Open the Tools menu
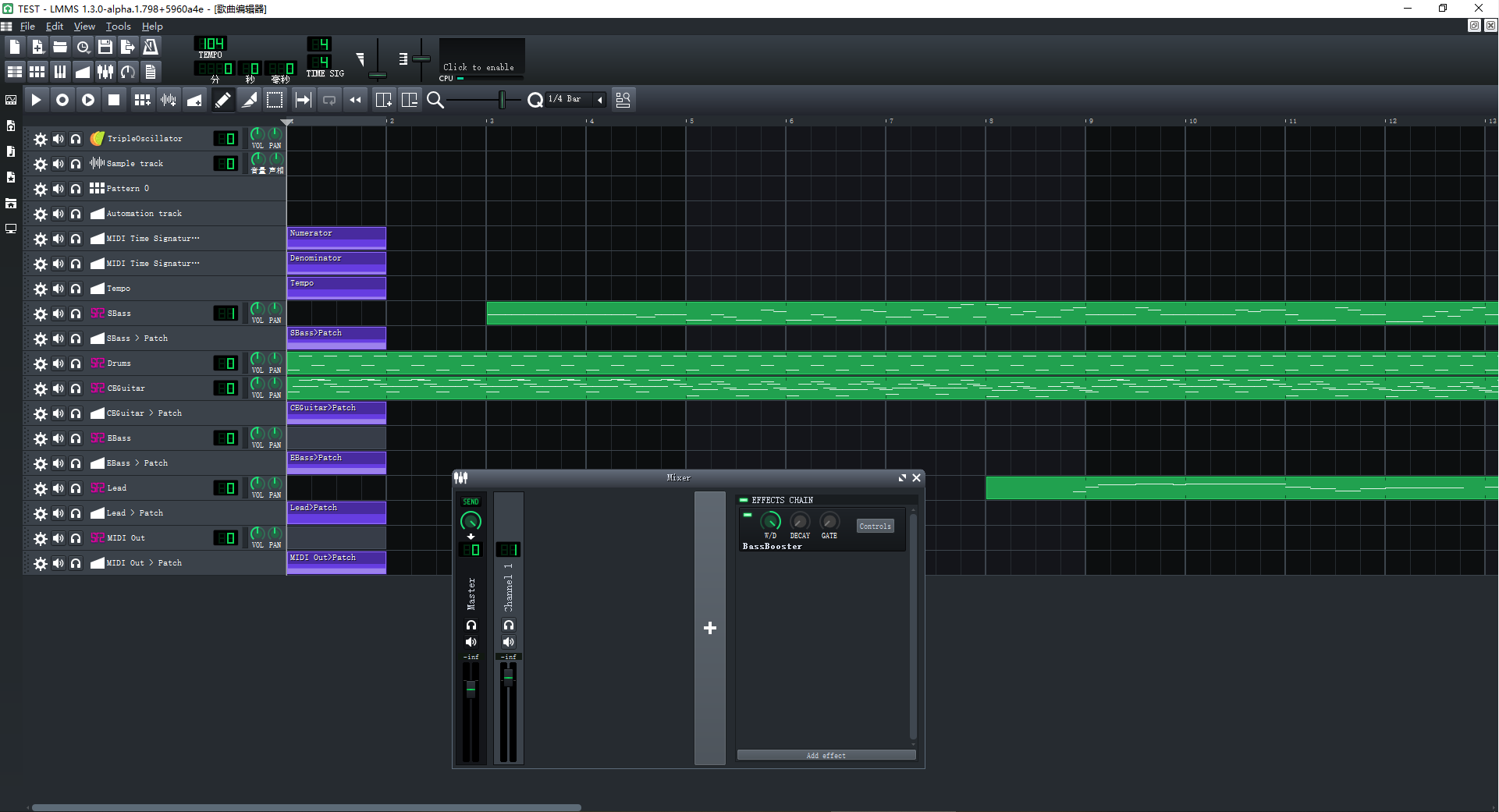The height and width of the screenshot is (812, 1499). coord(118,27)
